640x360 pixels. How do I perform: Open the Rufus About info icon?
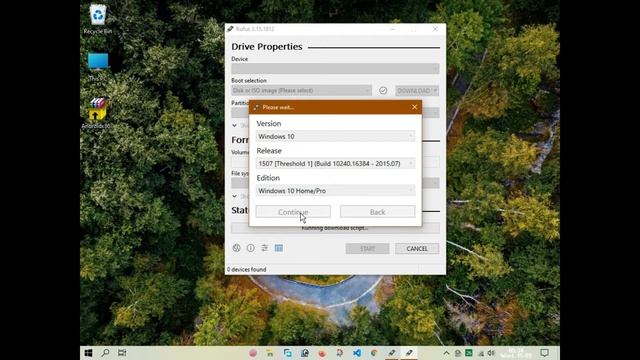tap(251, 248)
